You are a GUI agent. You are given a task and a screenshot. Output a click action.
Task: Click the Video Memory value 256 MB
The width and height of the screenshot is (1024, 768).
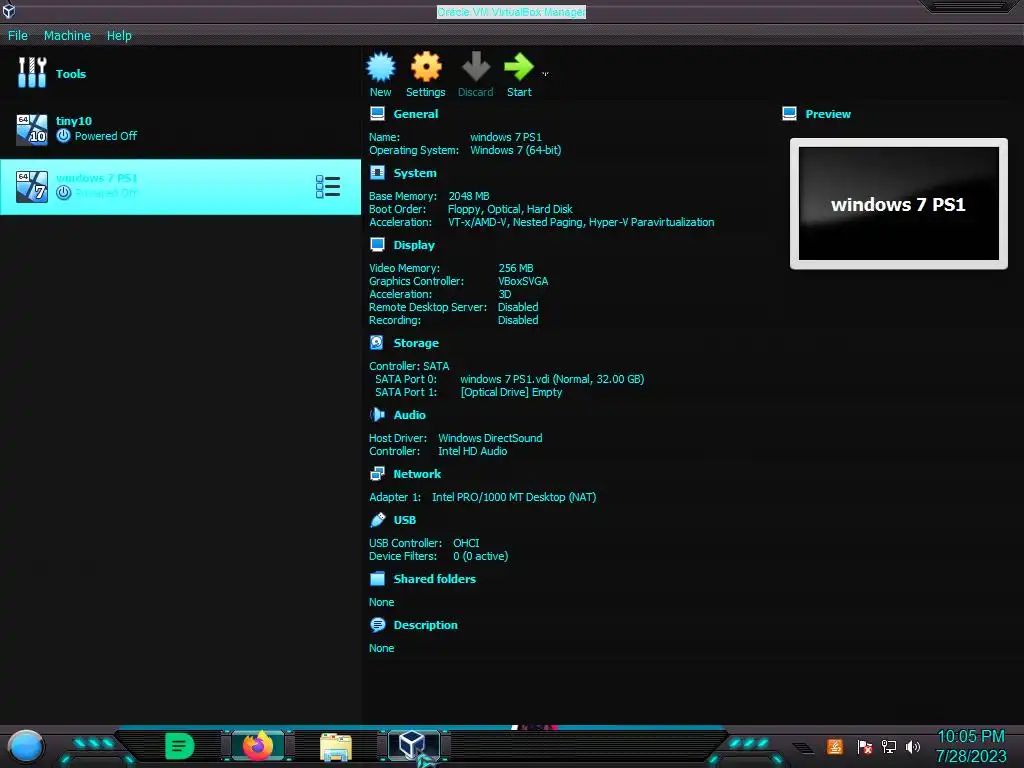[516, 268]
